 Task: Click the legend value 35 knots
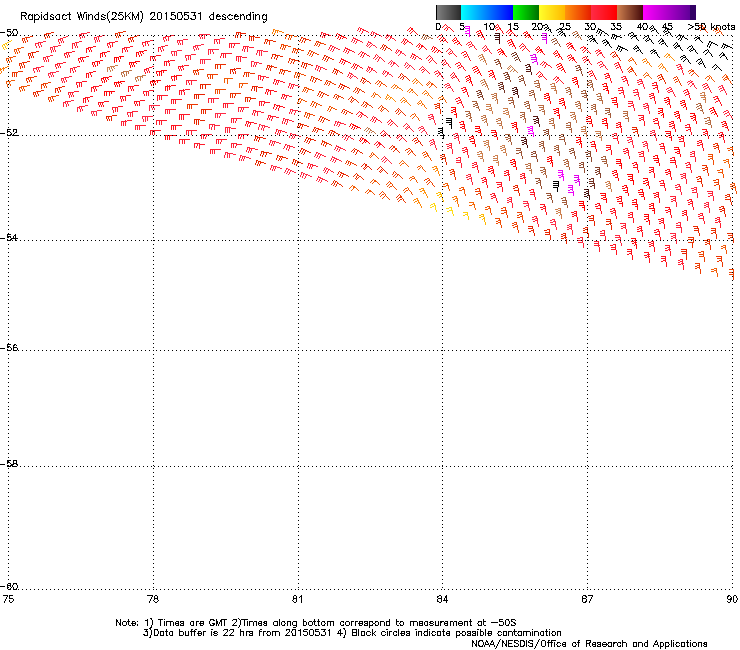pos(616,27)
